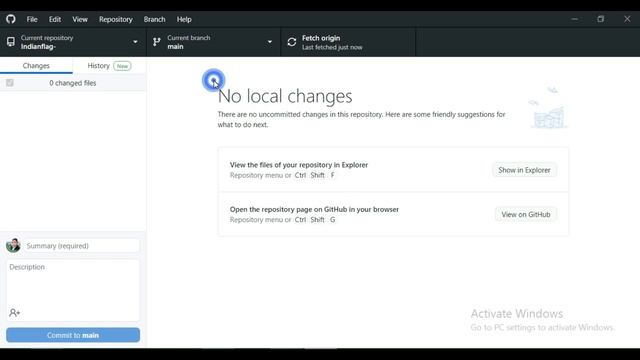Click the branch name 'main' in toolbar

[176, 47]
